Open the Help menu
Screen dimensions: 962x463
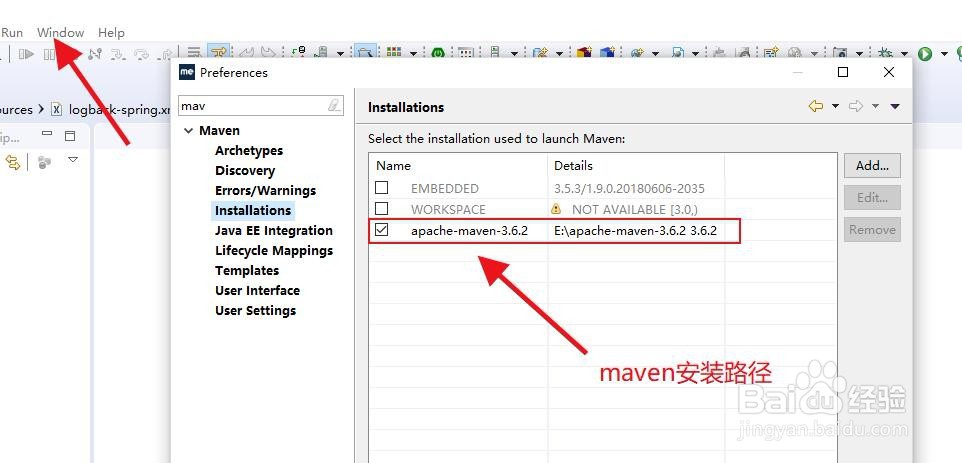point(111,33)
